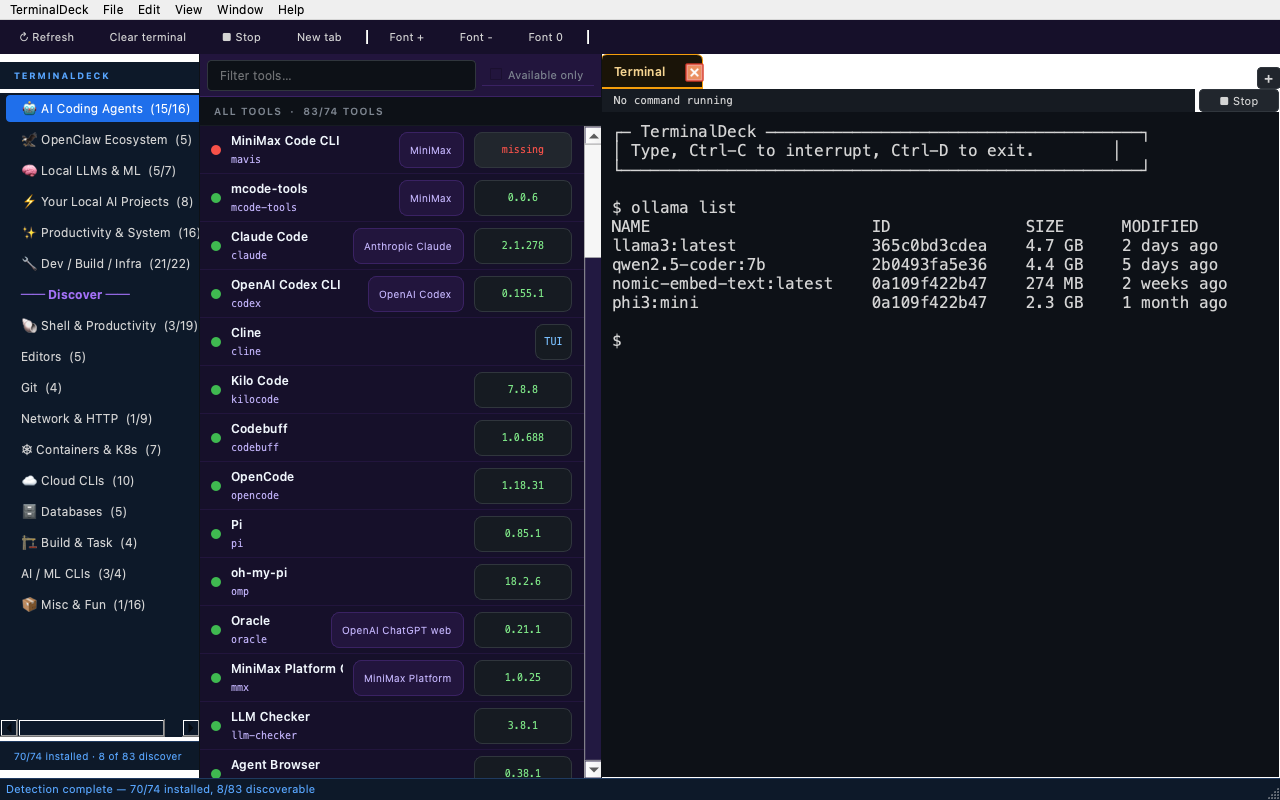Click the Local LLMs & ML brain icon
Screen dimensions: 1280x800
point(29,170)
